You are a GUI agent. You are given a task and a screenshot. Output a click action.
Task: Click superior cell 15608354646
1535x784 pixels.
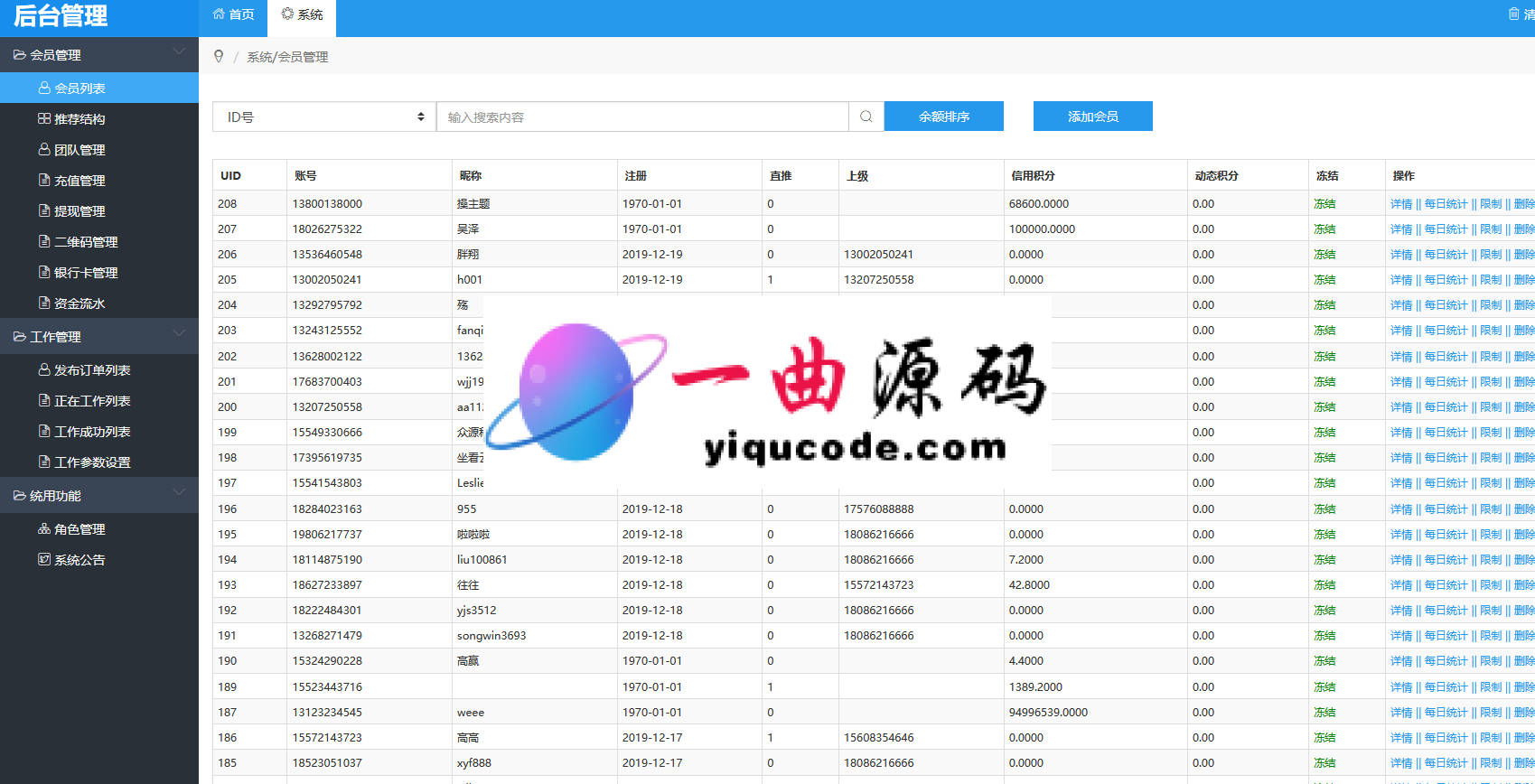point(879,738)
